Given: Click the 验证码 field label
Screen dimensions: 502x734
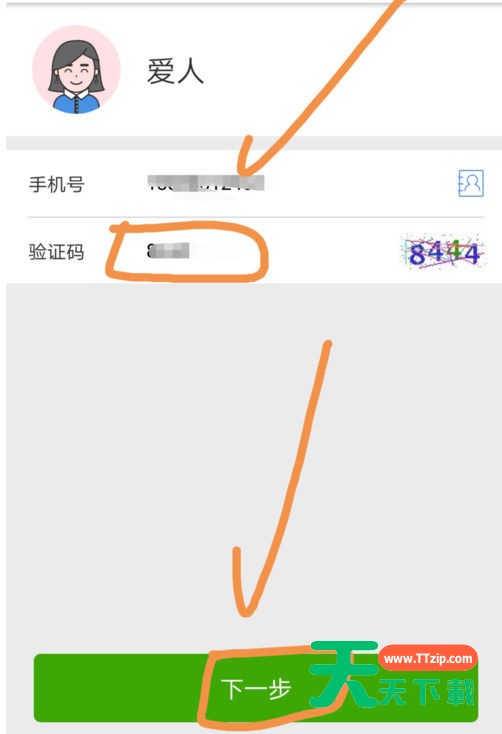Looking at the screenshot, I should 57,252.
